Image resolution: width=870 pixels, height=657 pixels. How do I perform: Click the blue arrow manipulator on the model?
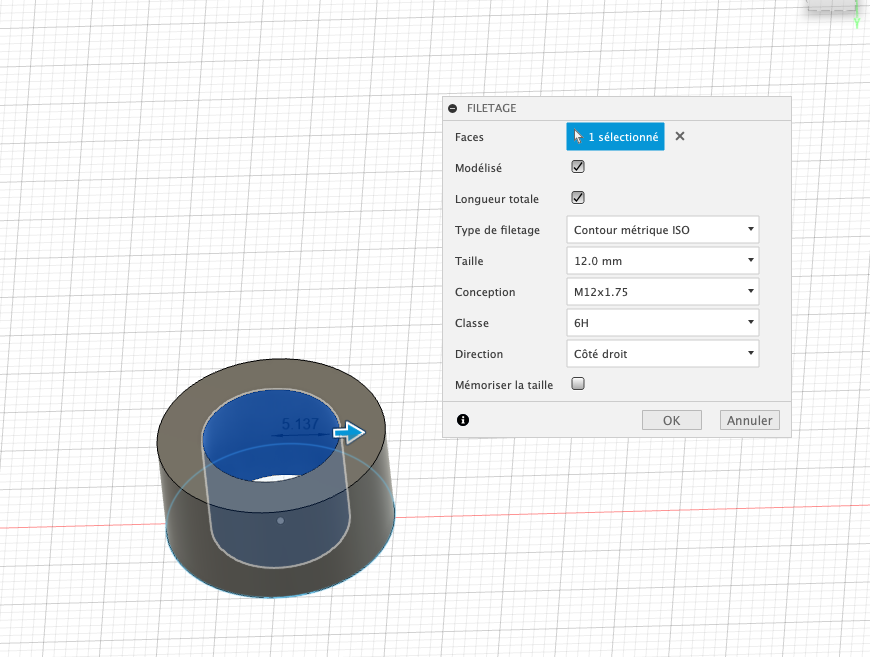350,432
